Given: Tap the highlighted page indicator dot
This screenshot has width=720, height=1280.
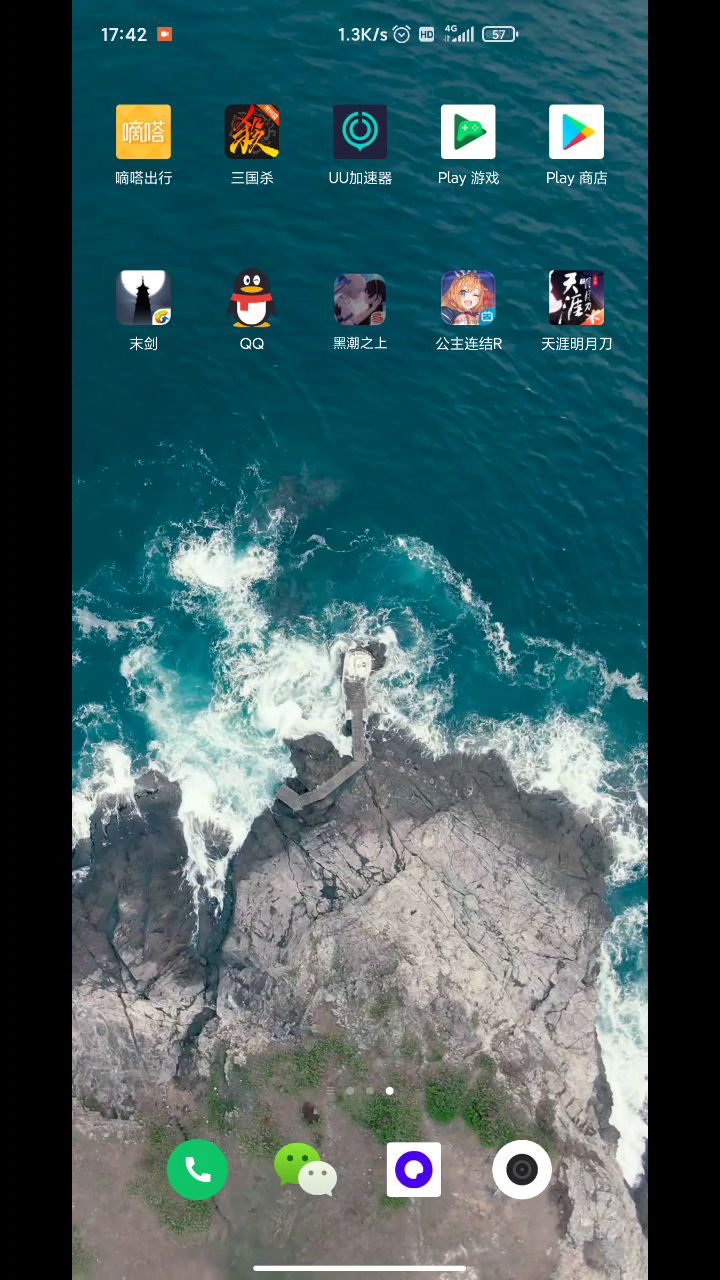Looking at the screenshot, I should 389,1091.
